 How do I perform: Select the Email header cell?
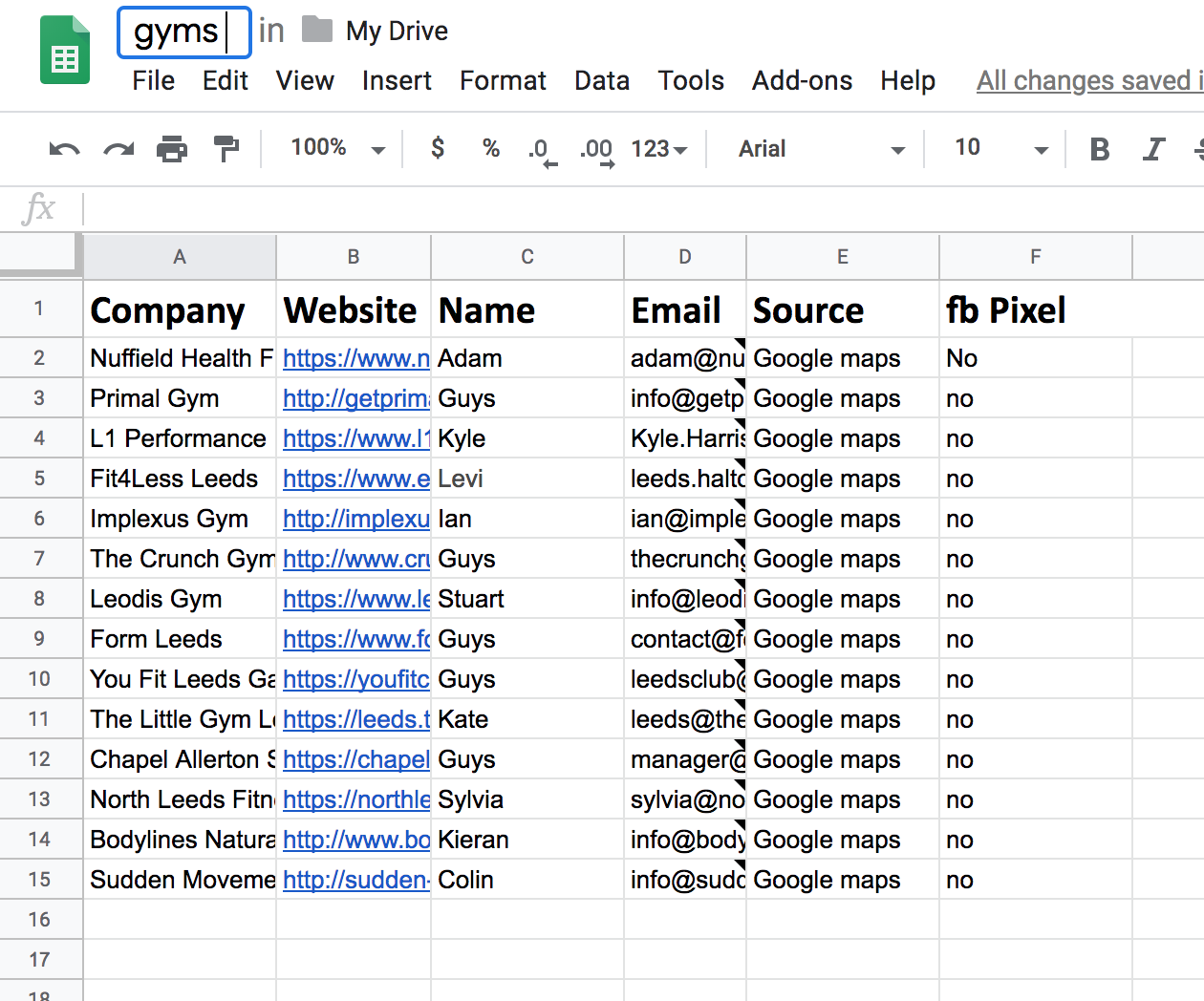pos(684,309)
